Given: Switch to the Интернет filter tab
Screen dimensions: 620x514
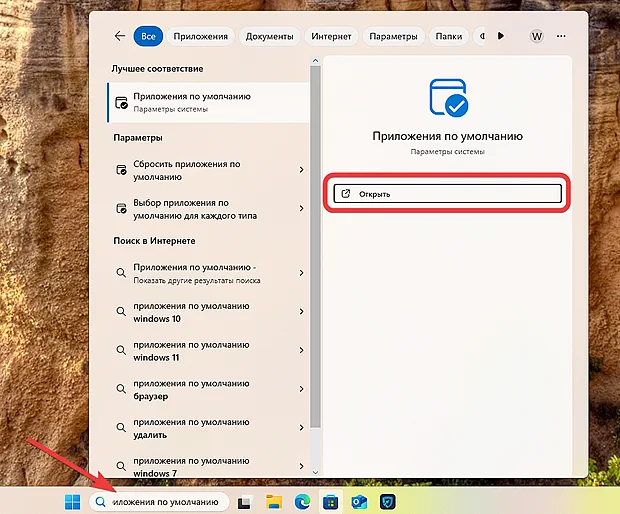Looking at the screenshot, I should point(331,36).
